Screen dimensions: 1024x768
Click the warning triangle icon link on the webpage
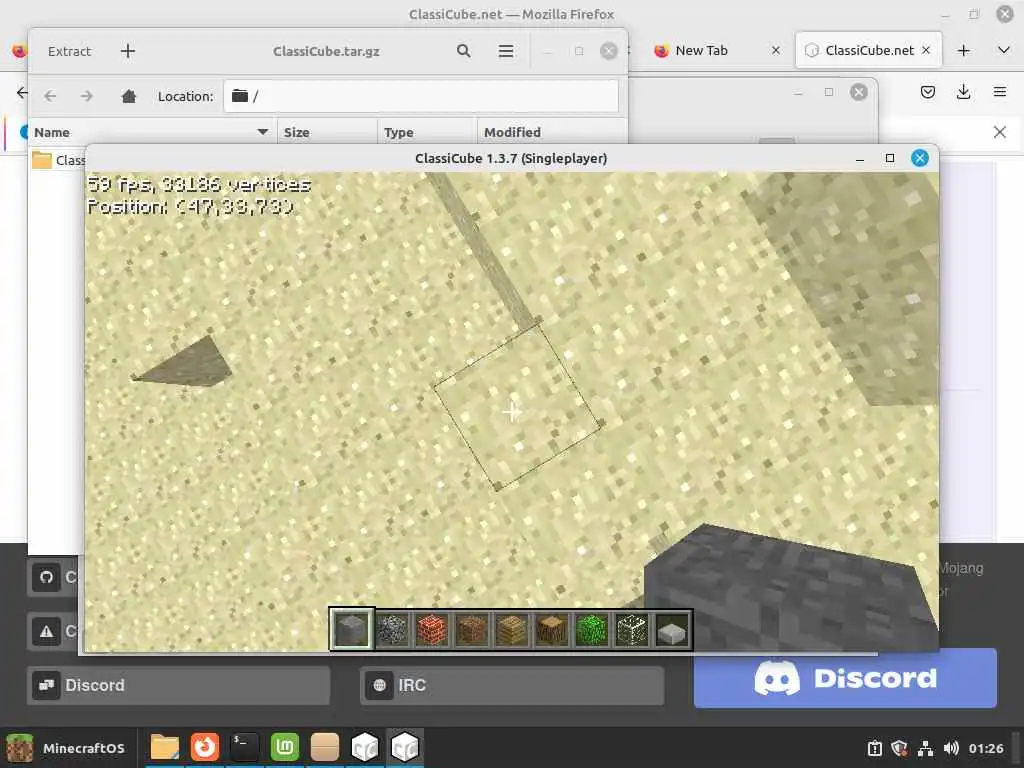46,632
